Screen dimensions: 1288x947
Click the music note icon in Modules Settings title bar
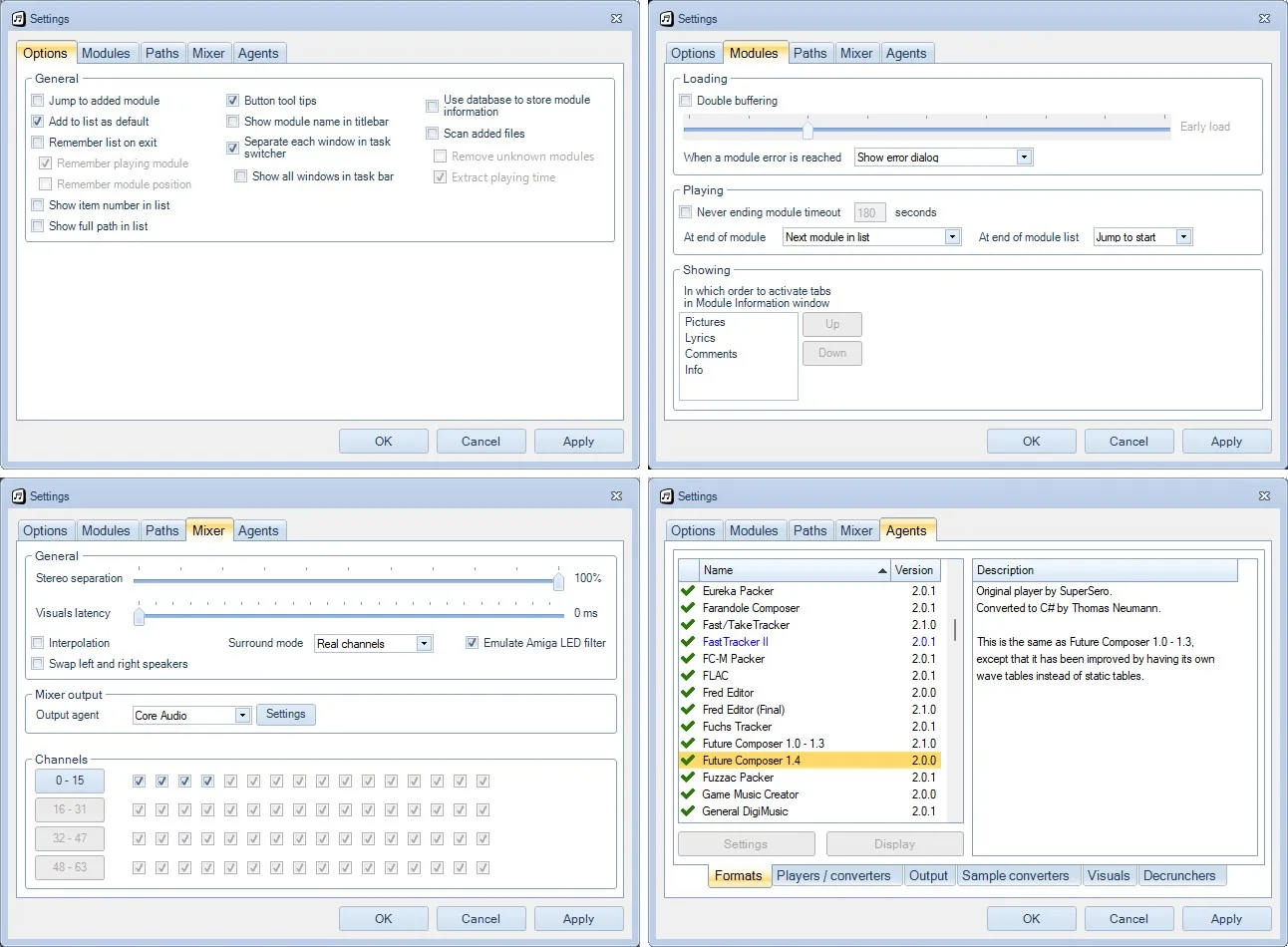[x=666, y=19]
